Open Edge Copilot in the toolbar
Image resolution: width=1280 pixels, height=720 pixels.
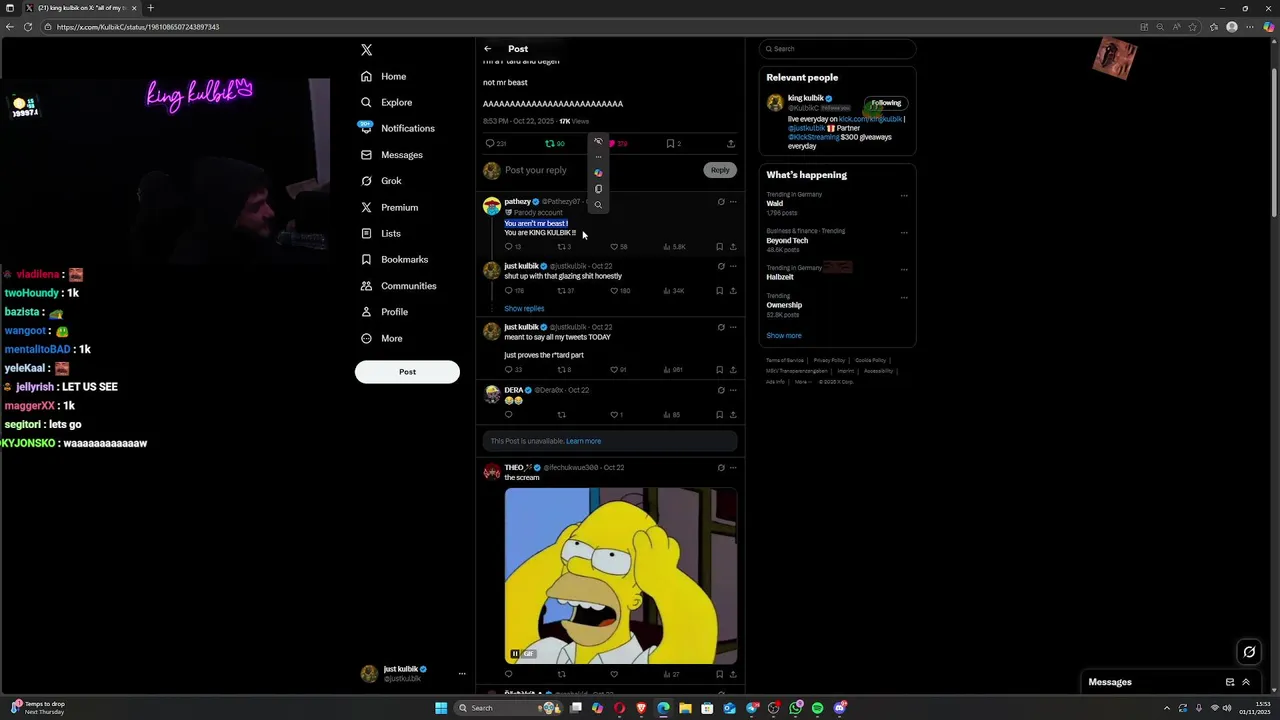[1270, 27]
